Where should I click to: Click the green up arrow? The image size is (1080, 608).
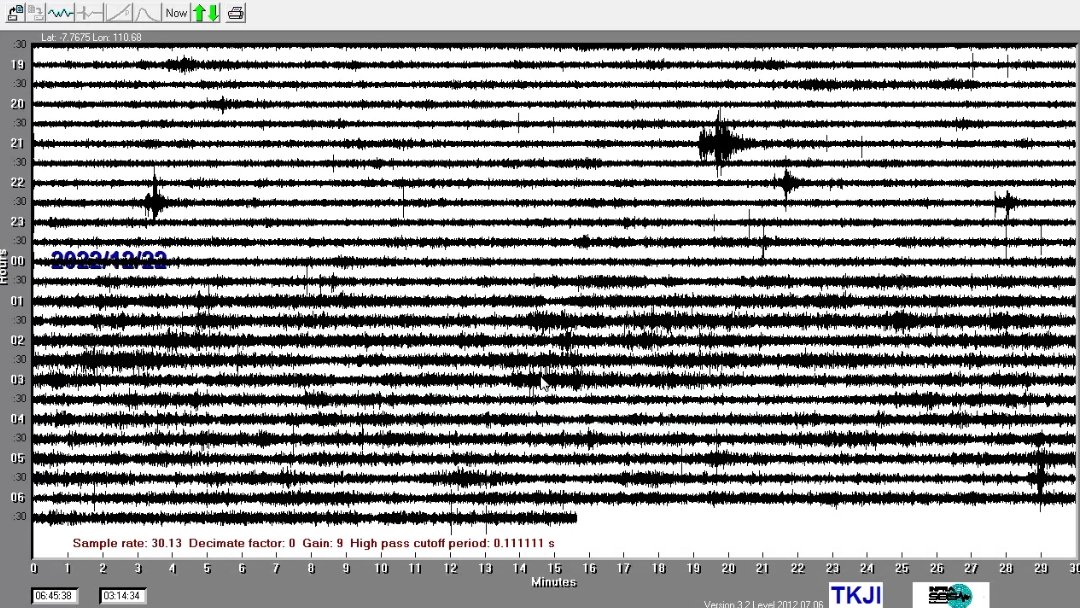point(199,12)
